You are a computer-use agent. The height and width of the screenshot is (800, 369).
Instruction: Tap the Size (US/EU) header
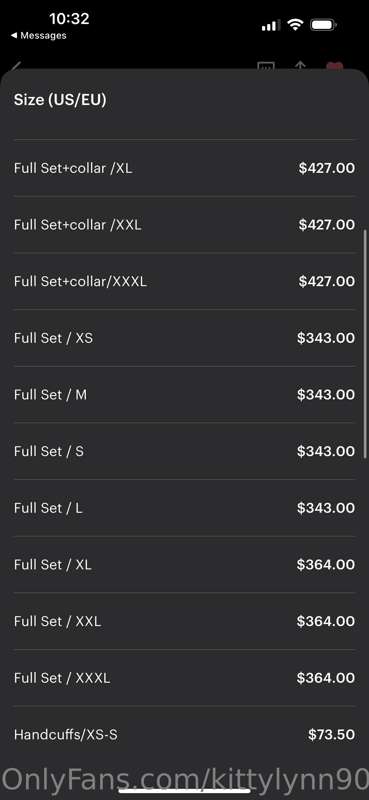point(60,99)
